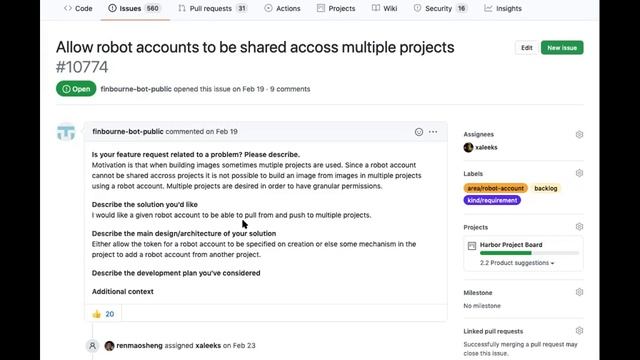The image size is (640, 360).
Task: Select the kind/requirement label
Action: (x=492, y=200)
